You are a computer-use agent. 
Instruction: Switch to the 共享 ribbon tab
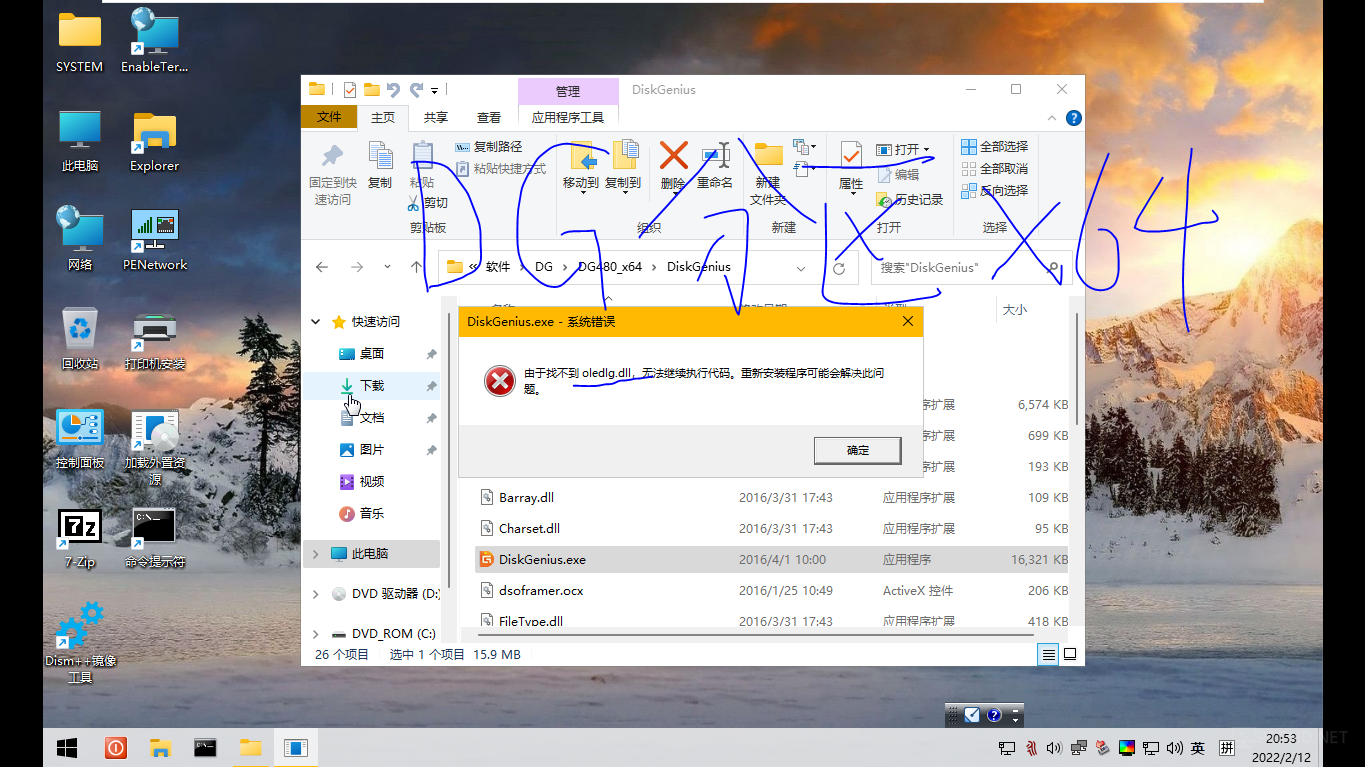[436, 117]
